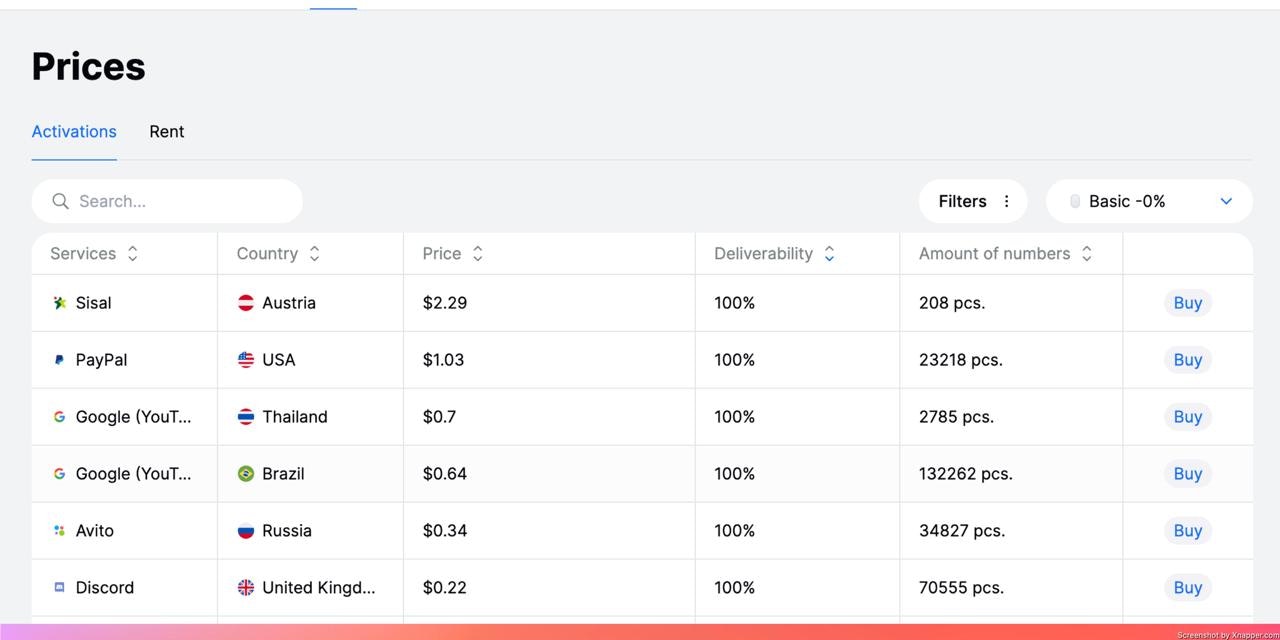Screen dimensions: 1280x640
Task: Click the Country column header text
Action: [x=267, y=254]
